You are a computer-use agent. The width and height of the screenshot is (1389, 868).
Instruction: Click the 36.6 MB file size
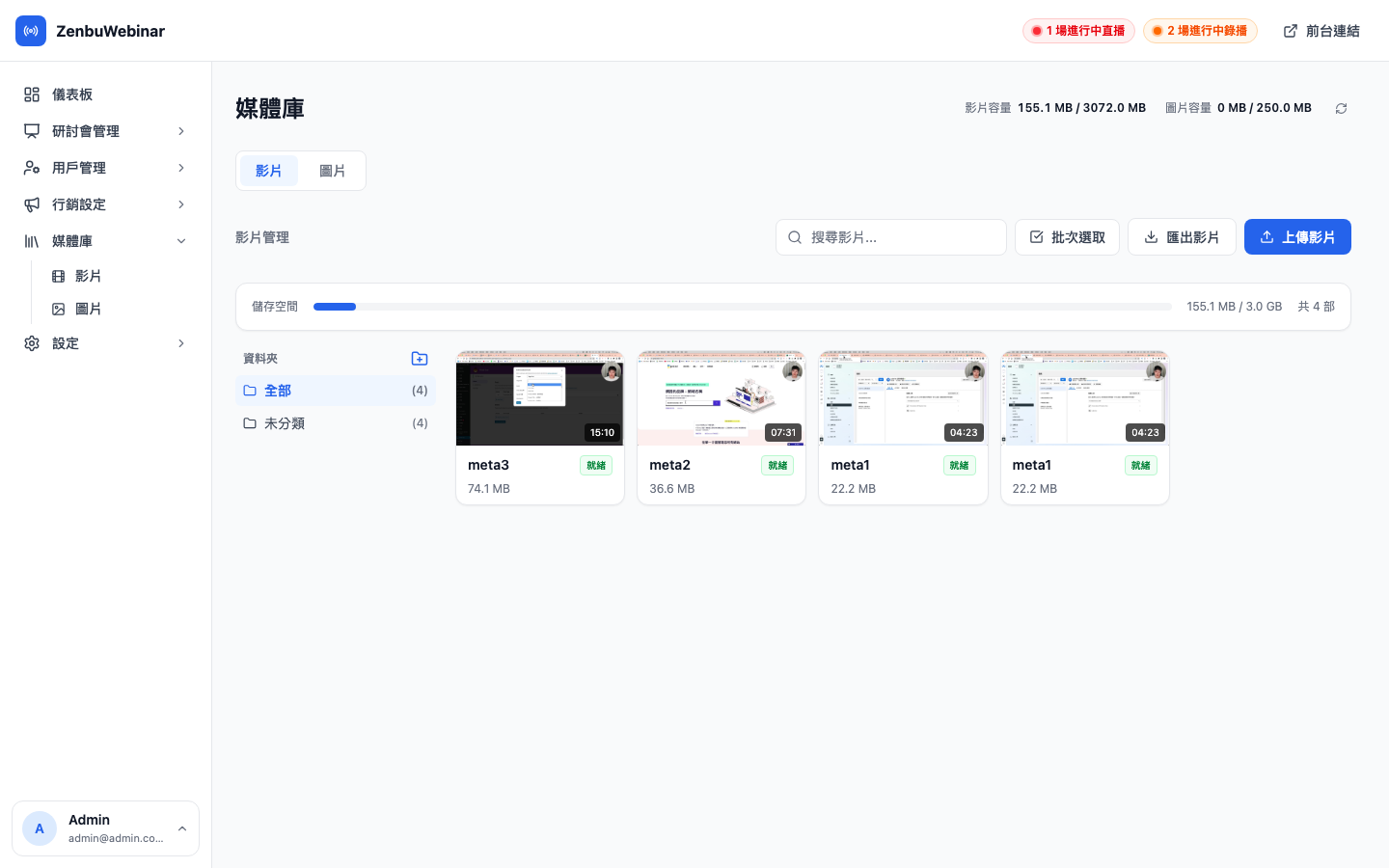click(671, 489)
